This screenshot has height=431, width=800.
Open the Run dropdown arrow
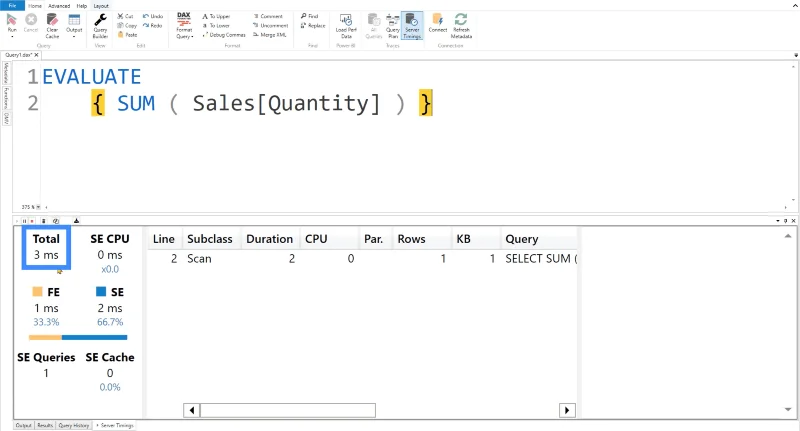(12, 37)
